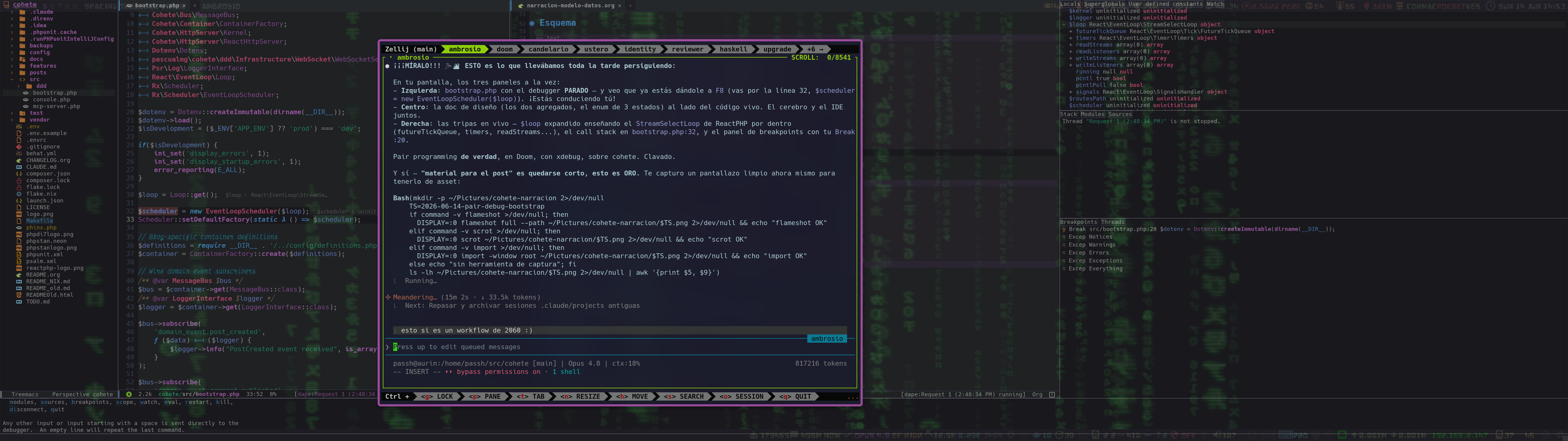Click the Evil normal-state indicator in modeline
The height and width of the screenshot is (441, 1568).
[128, 394]
